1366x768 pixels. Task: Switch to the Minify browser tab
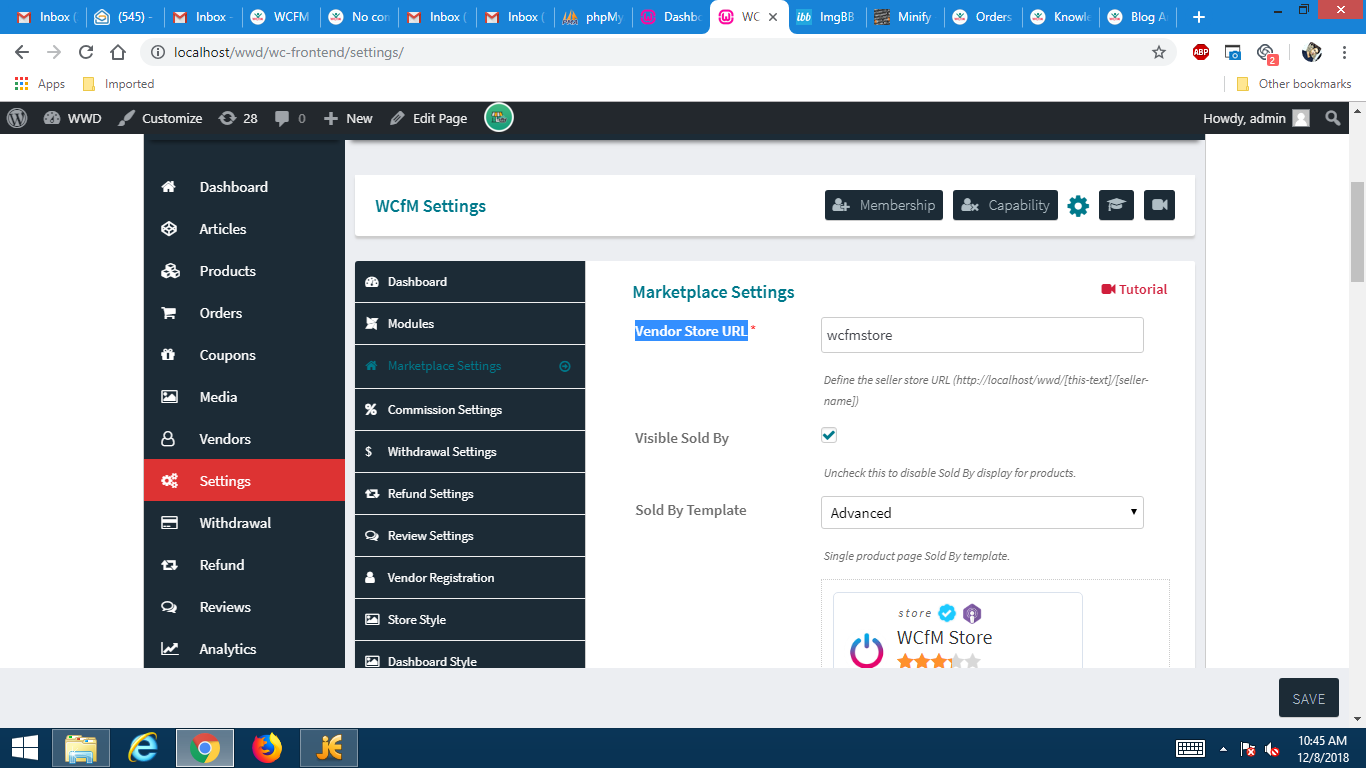click(x=905, y=17)
